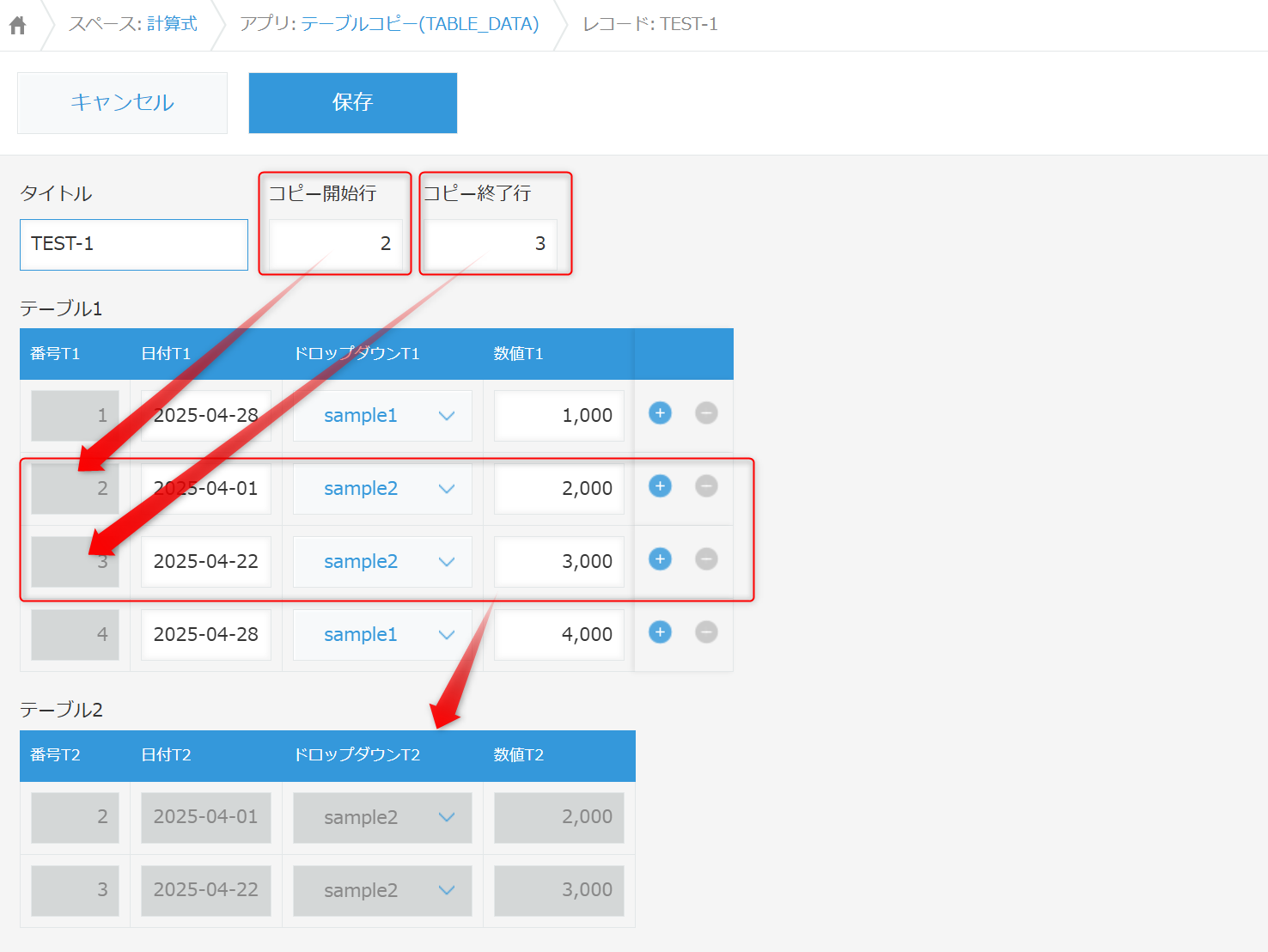Click the キャンセル button
Image resolution: width=1268 pixels, height=952 pixels.
pos(122,103)
